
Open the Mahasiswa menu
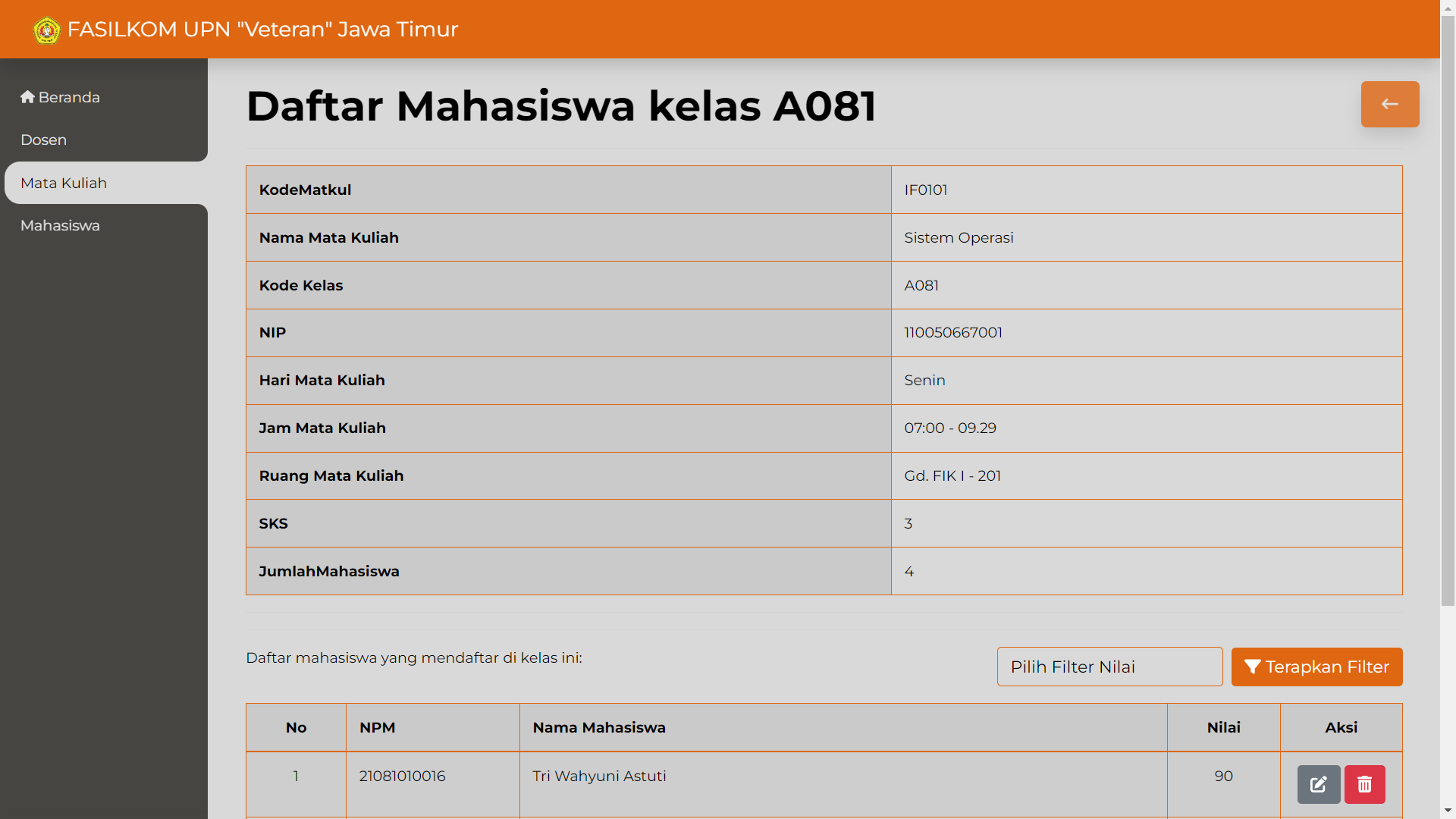click(60, 225)
